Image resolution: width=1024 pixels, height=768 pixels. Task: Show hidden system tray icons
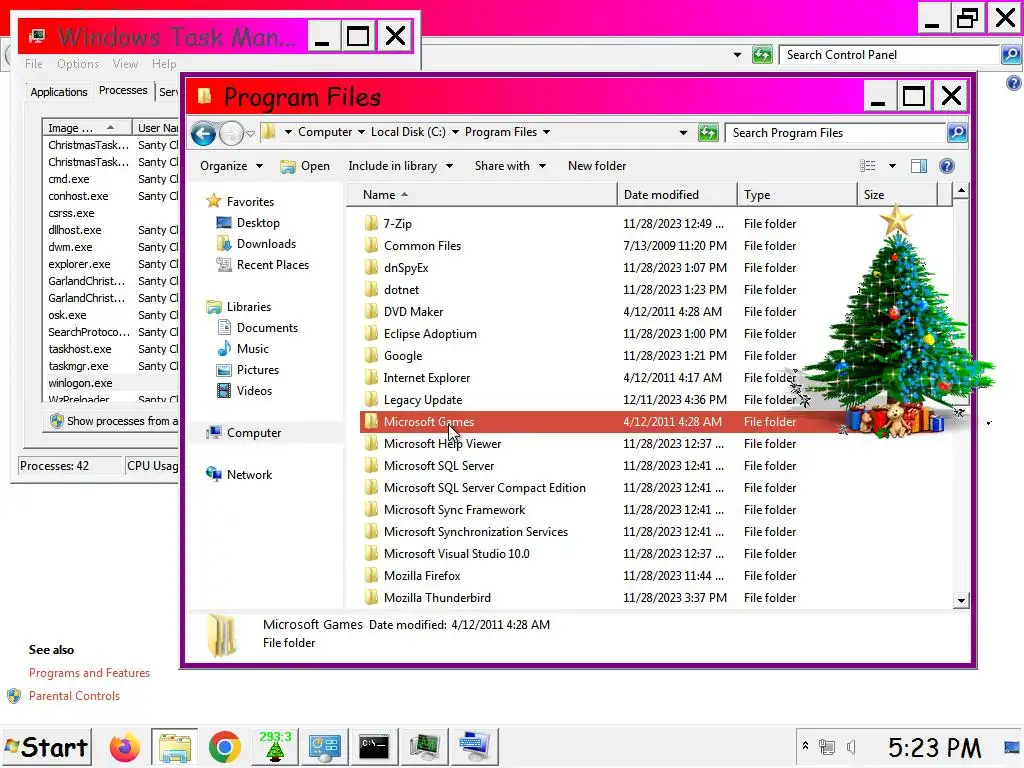click(x=805, y=746)
